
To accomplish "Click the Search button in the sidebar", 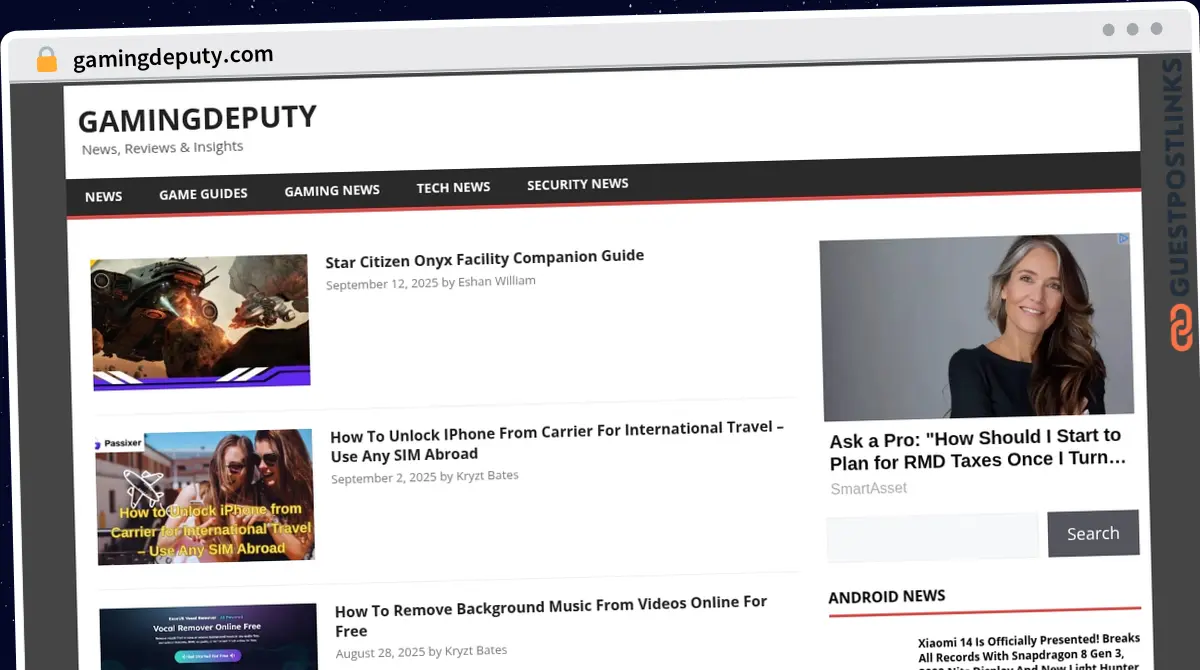I will click(x=1093, y=533).
